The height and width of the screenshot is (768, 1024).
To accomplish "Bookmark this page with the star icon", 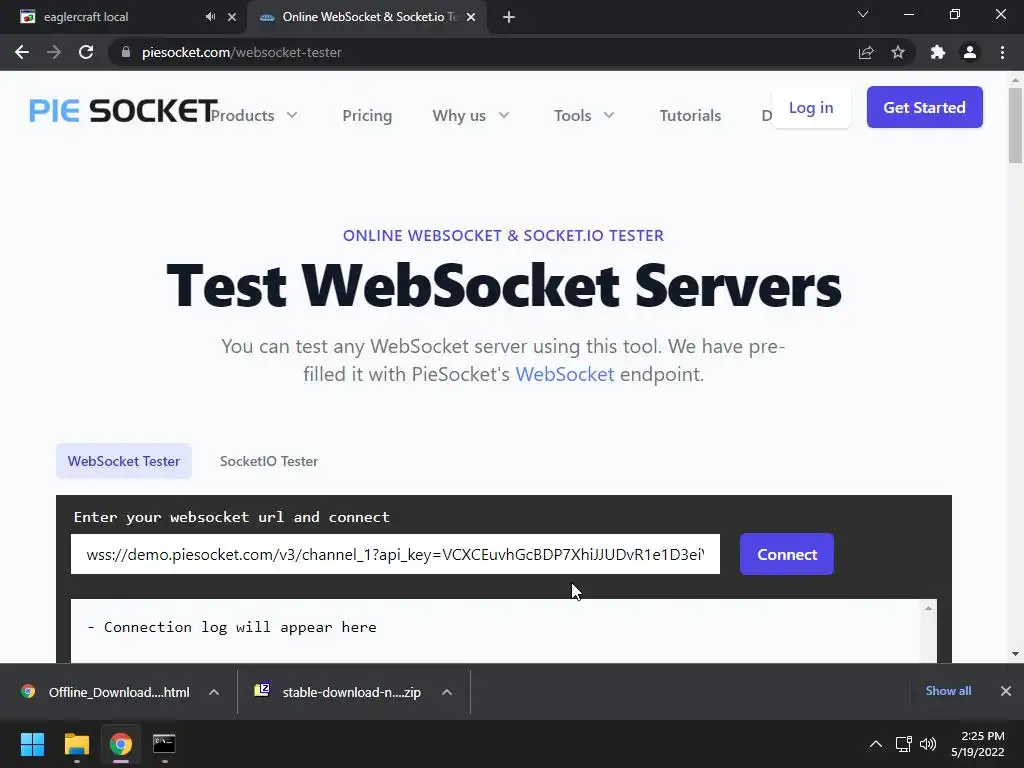I will pos(898,52).
